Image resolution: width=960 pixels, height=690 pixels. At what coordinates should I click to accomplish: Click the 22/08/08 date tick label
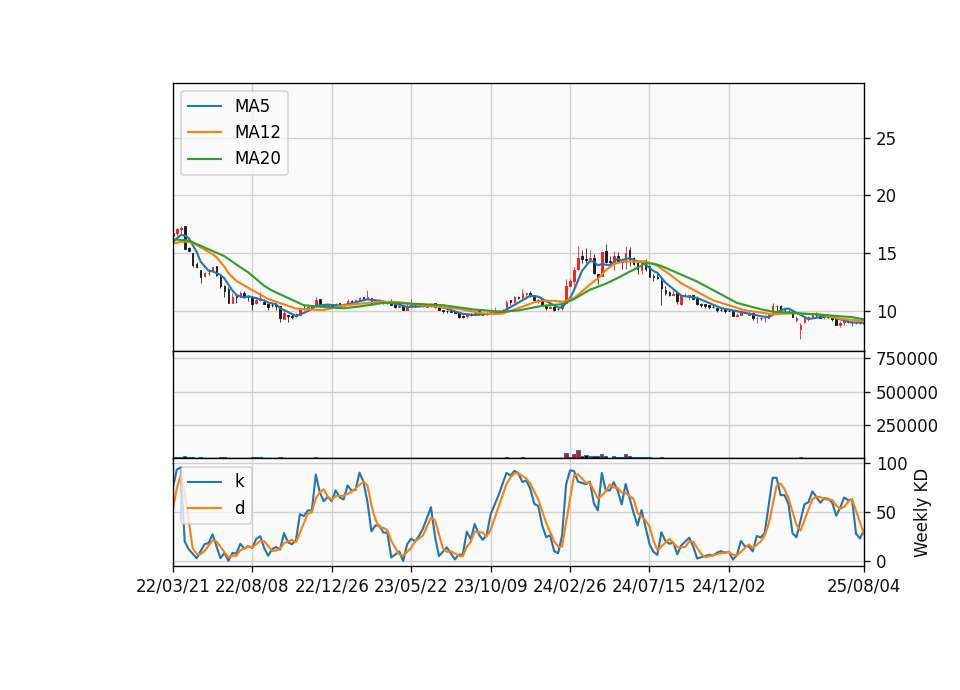(x=252, y=586)
